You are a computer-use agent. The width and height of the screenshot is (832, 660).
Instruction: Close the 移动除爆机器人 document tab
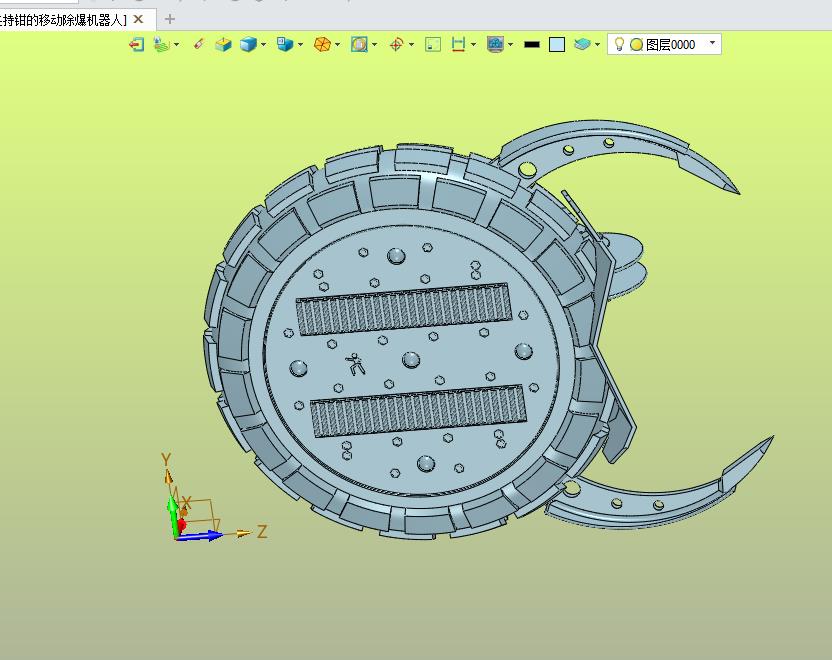click(x=138, y=19)
